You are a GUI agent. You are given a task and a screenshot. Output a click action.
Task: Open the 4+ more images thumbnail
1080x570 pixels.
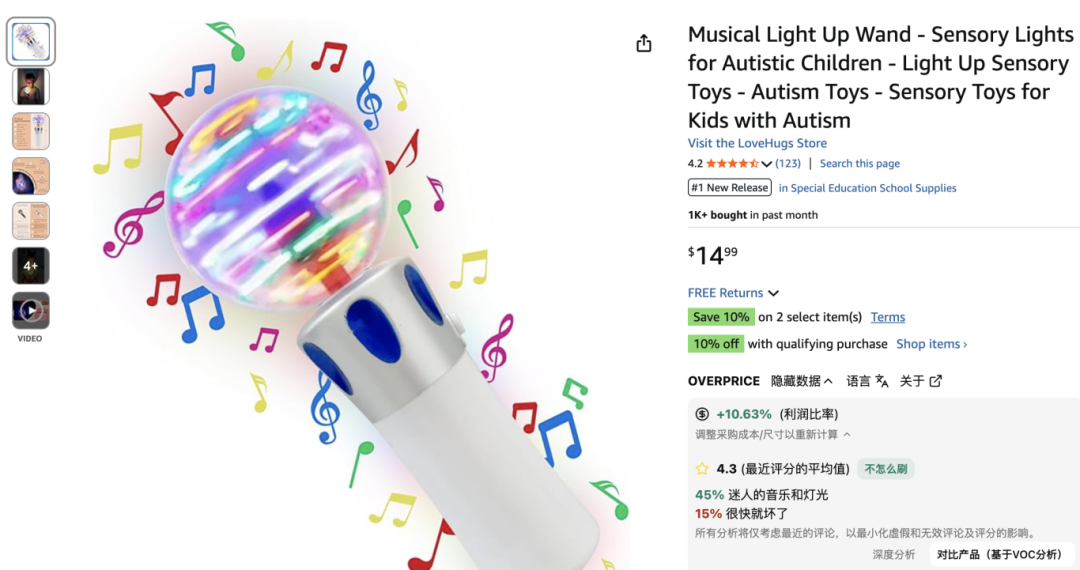(x=30, y=266)
